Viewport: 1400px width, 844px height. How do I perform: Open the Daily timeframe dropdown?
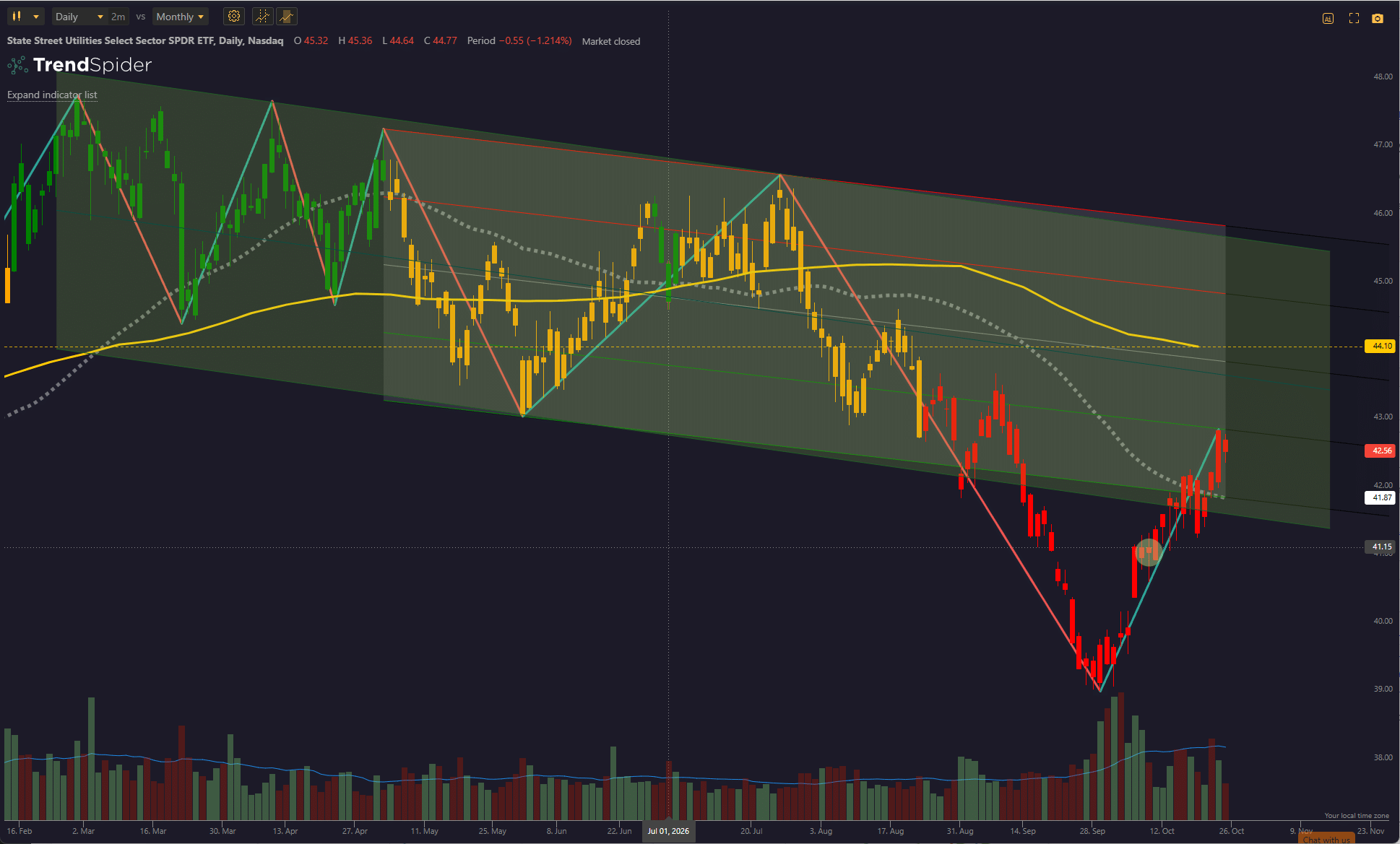tap(79, 17)
